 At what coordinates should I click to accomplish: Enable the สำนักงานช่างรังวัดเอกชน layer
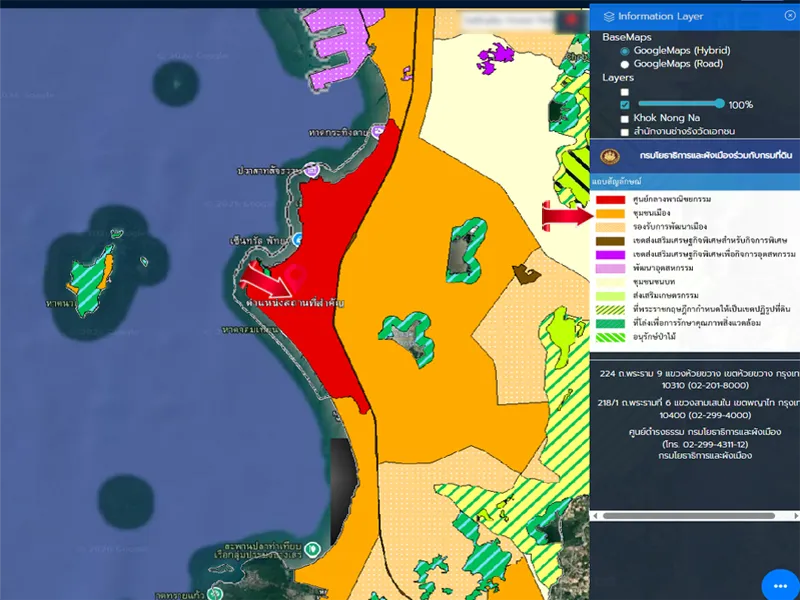click(x=625, y=132)
